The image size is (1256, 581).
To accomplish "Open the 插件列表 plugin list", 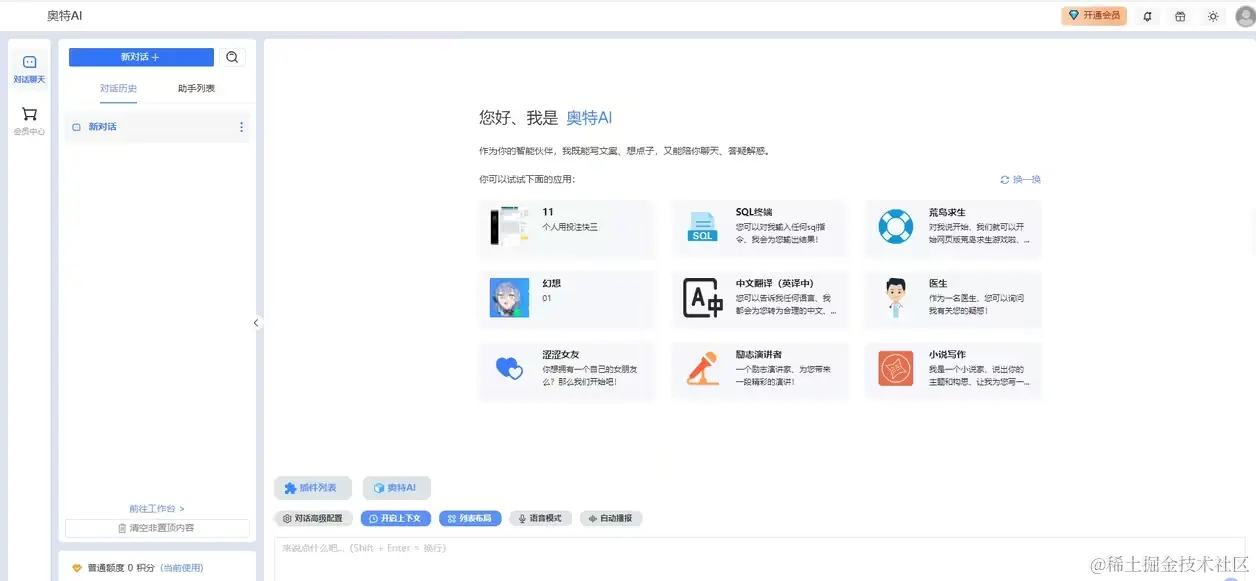I will point(313,488).
